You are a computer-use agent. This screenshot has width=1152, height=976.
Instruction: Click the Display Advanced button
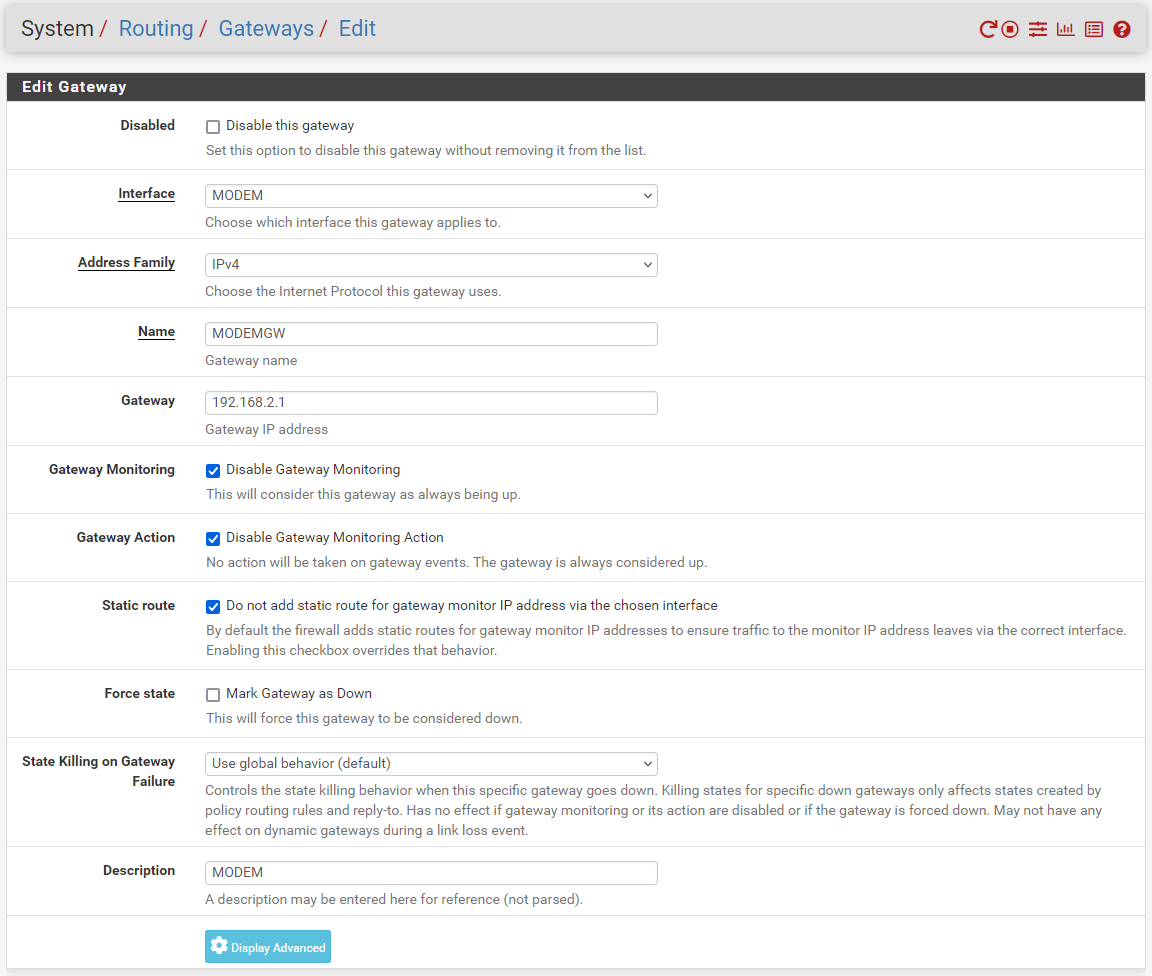coord(268,947)
